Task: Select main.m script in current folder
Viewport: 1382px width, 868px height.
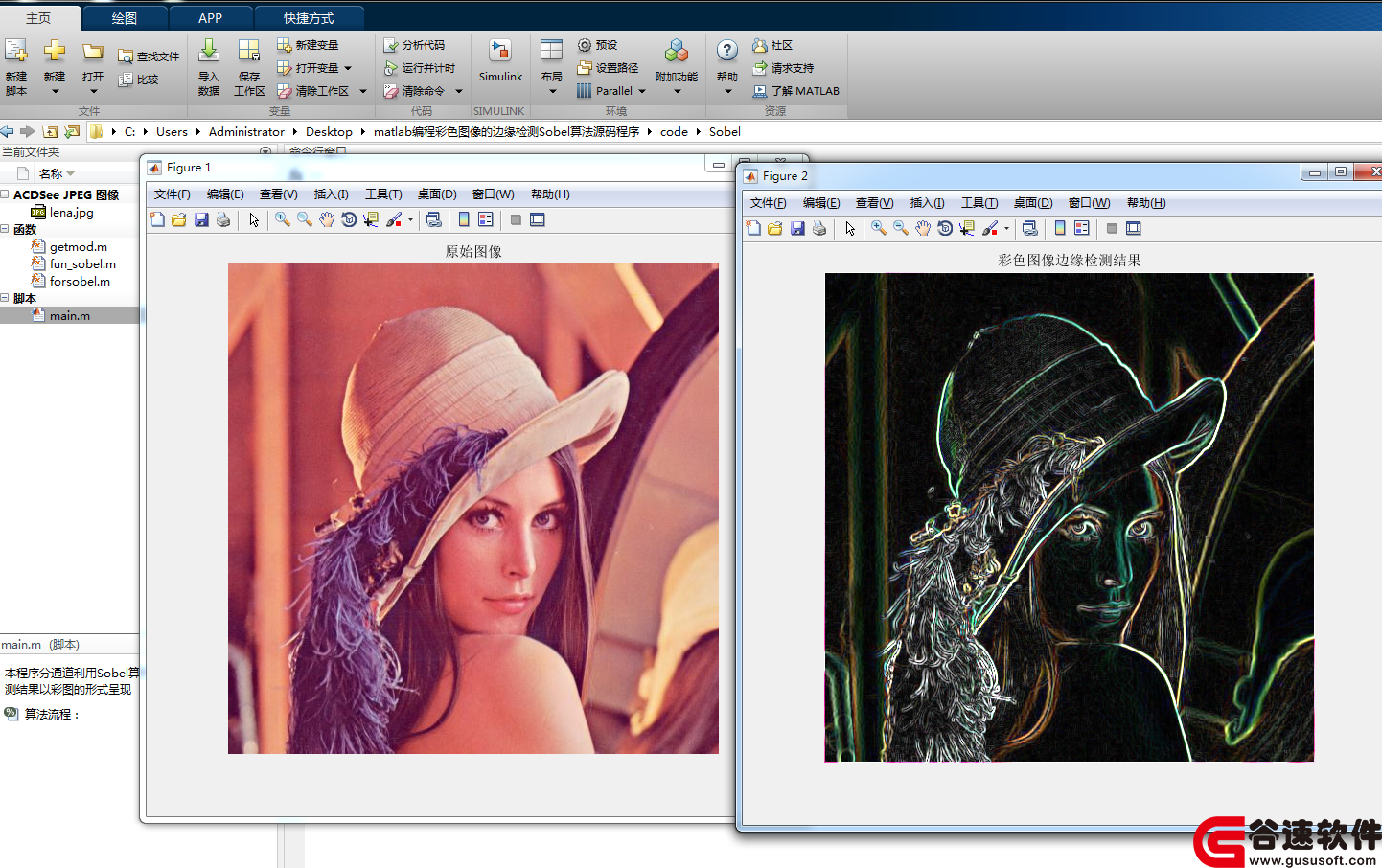Action: [70, 315]
